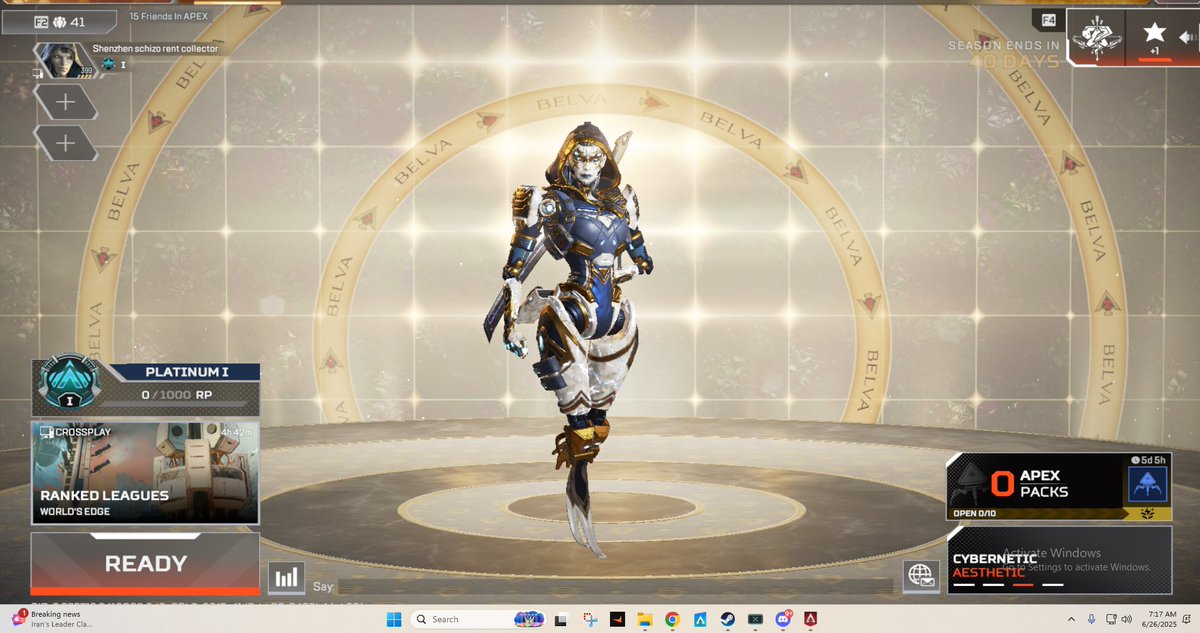Image resolution: width=1200 pixels, height=633 pixels.
Task: Click the Breaking news widget on taskbar
Action: click(52, 619)
